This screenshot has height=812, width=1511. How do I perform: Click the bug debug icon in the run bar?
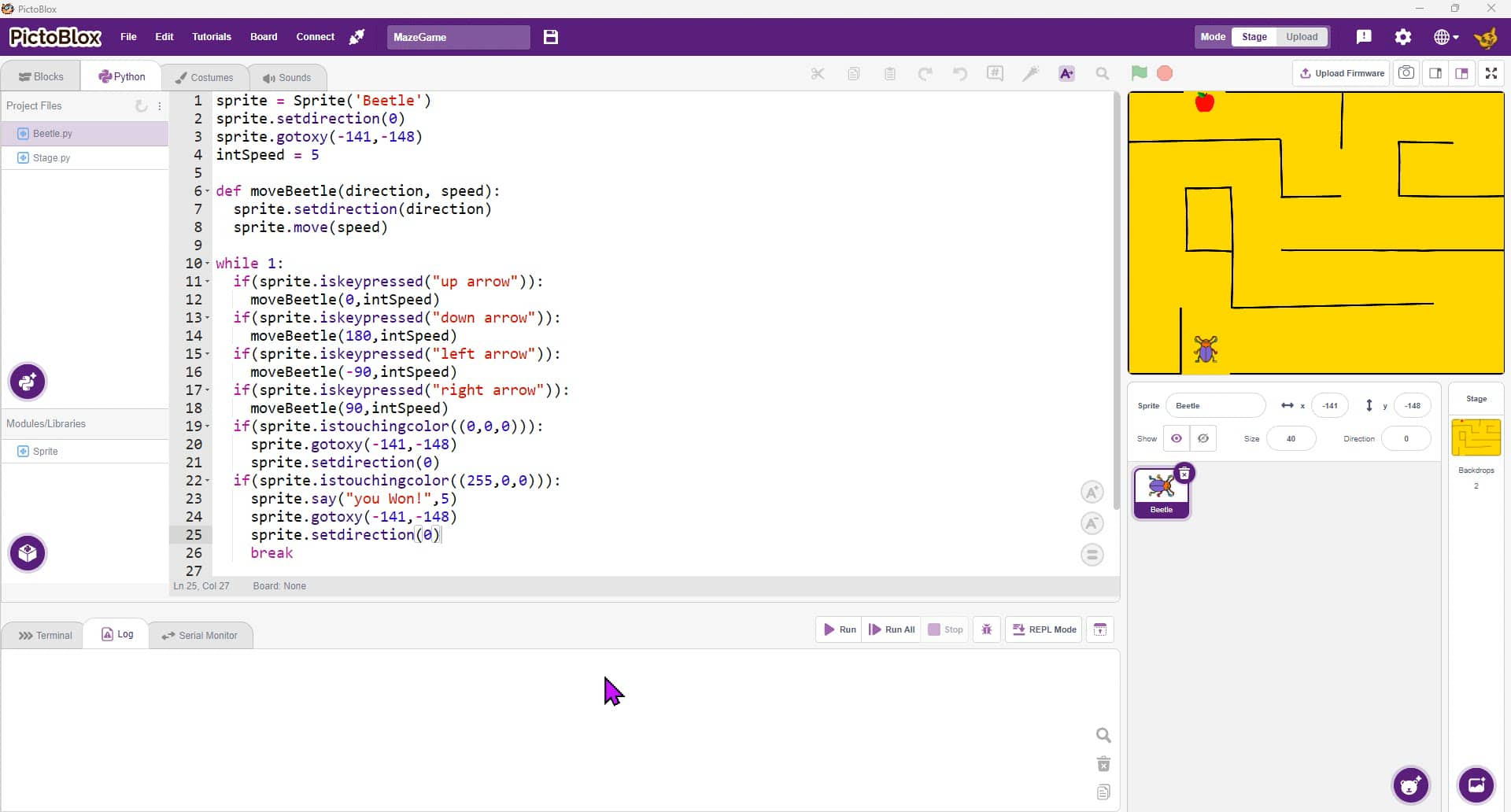986,629
